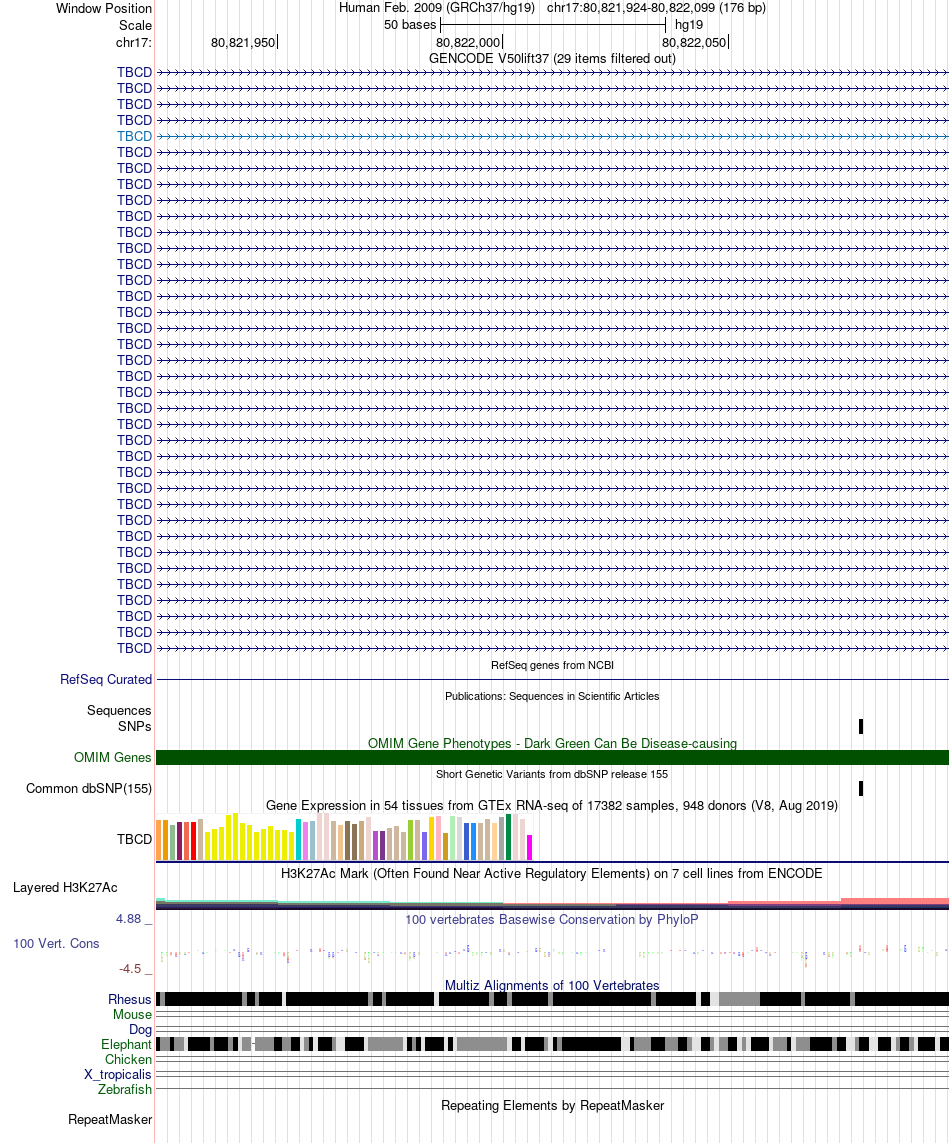Click the light-blue highlighted TBCD intron line
950x1143 pixels.
coord(553,136)
